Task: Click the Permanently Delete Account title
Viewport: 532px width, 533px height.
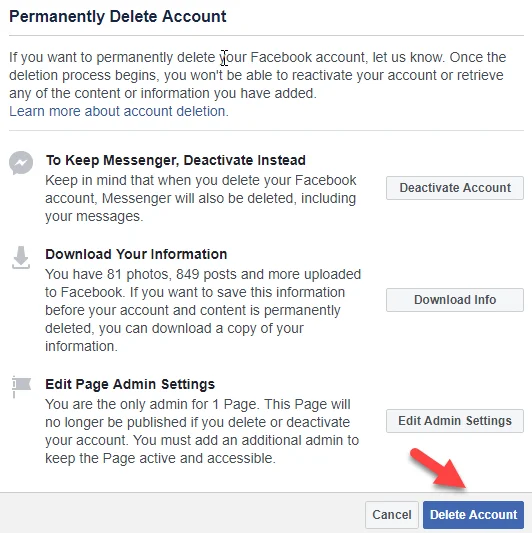Action: [x=118, y=16]
